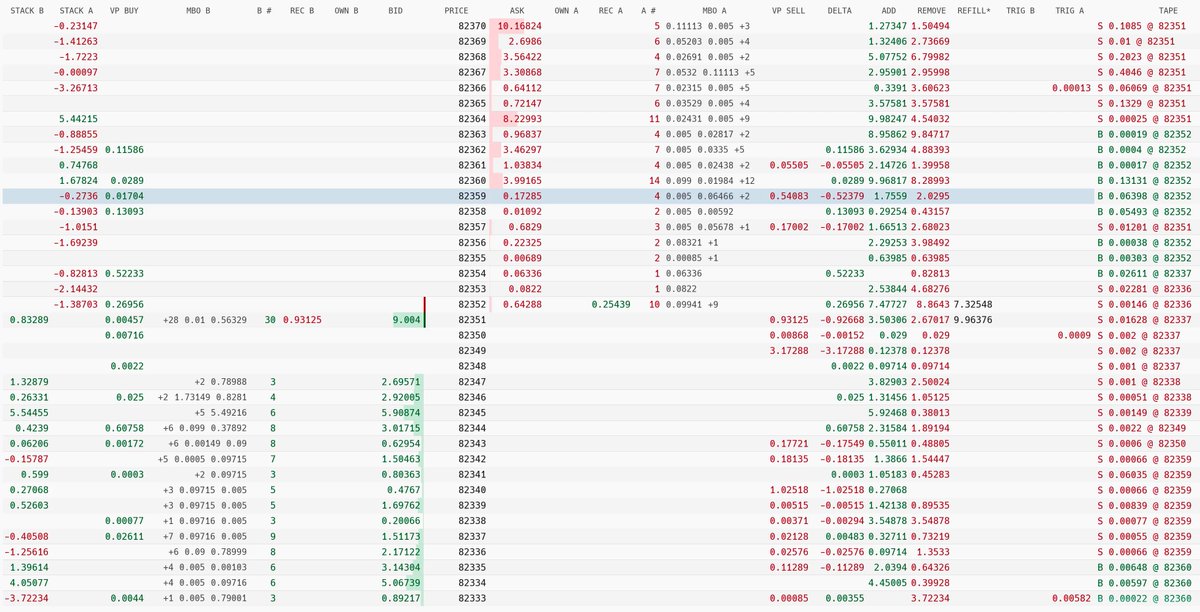Click the VP SELL column header
The image size is (1200, 612).
pos(788,9)
